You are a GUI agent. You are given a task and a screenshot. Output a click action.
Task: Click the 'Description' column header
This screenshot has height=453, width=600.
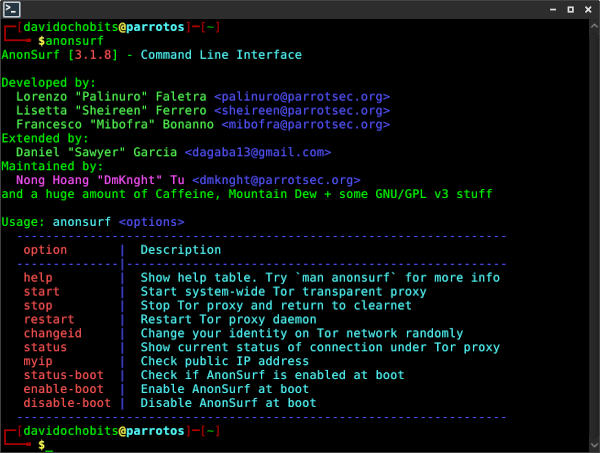181,250
